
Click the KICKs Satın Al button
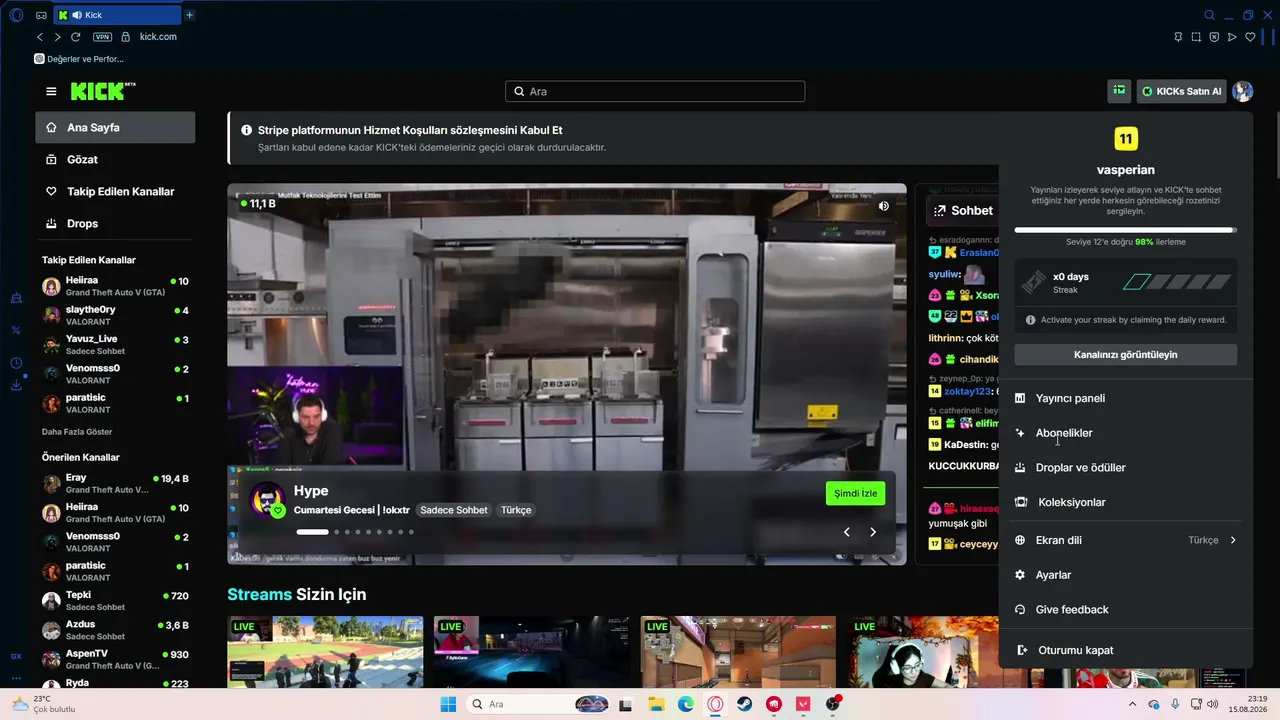tap(1181, 91)
